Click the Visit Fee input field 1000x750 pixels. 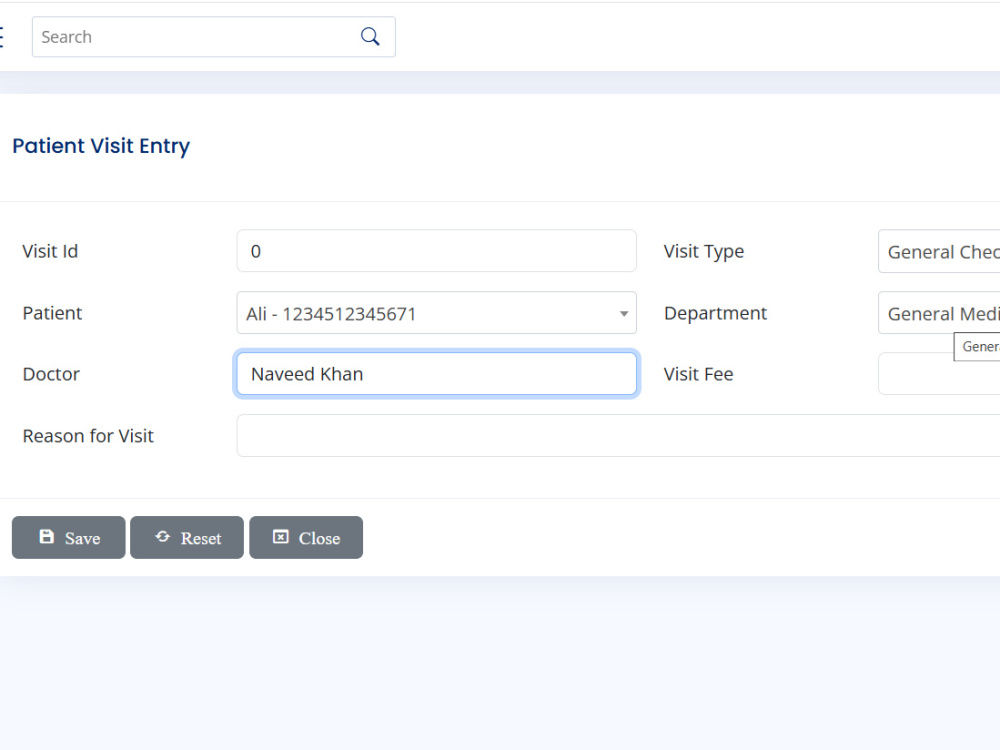pos(939,374)
